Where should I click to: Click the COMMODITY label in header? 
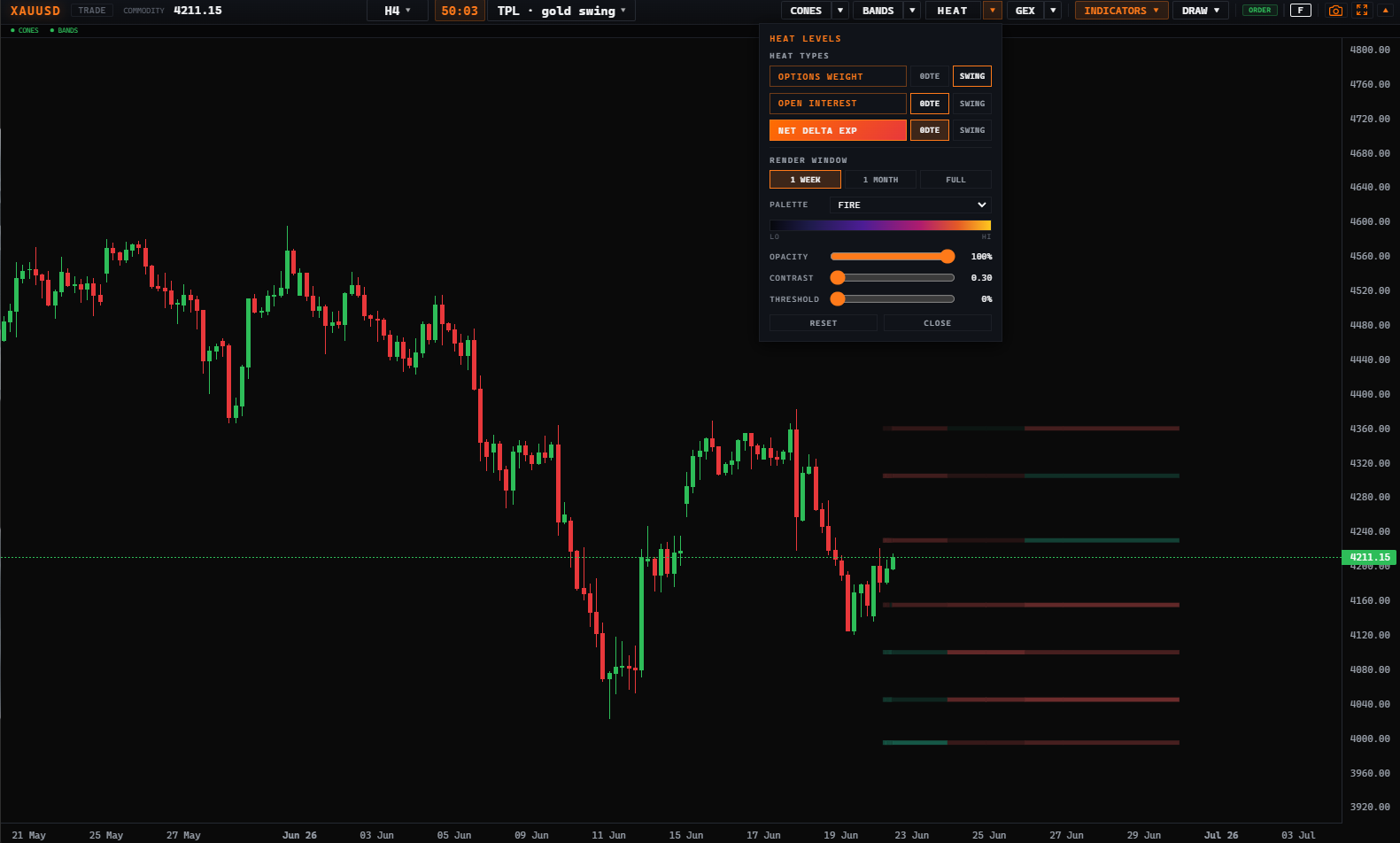click(143, 11)
